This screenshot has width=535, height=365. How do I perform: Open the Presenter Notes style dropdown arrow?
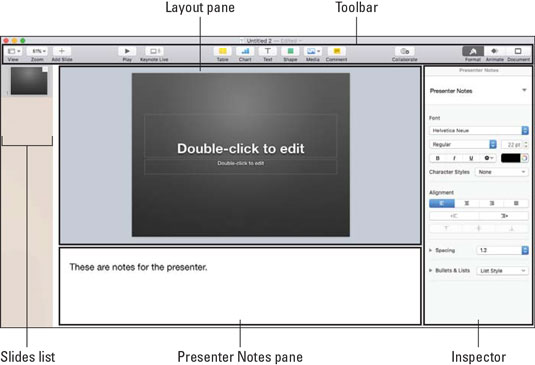coord(524,90)
